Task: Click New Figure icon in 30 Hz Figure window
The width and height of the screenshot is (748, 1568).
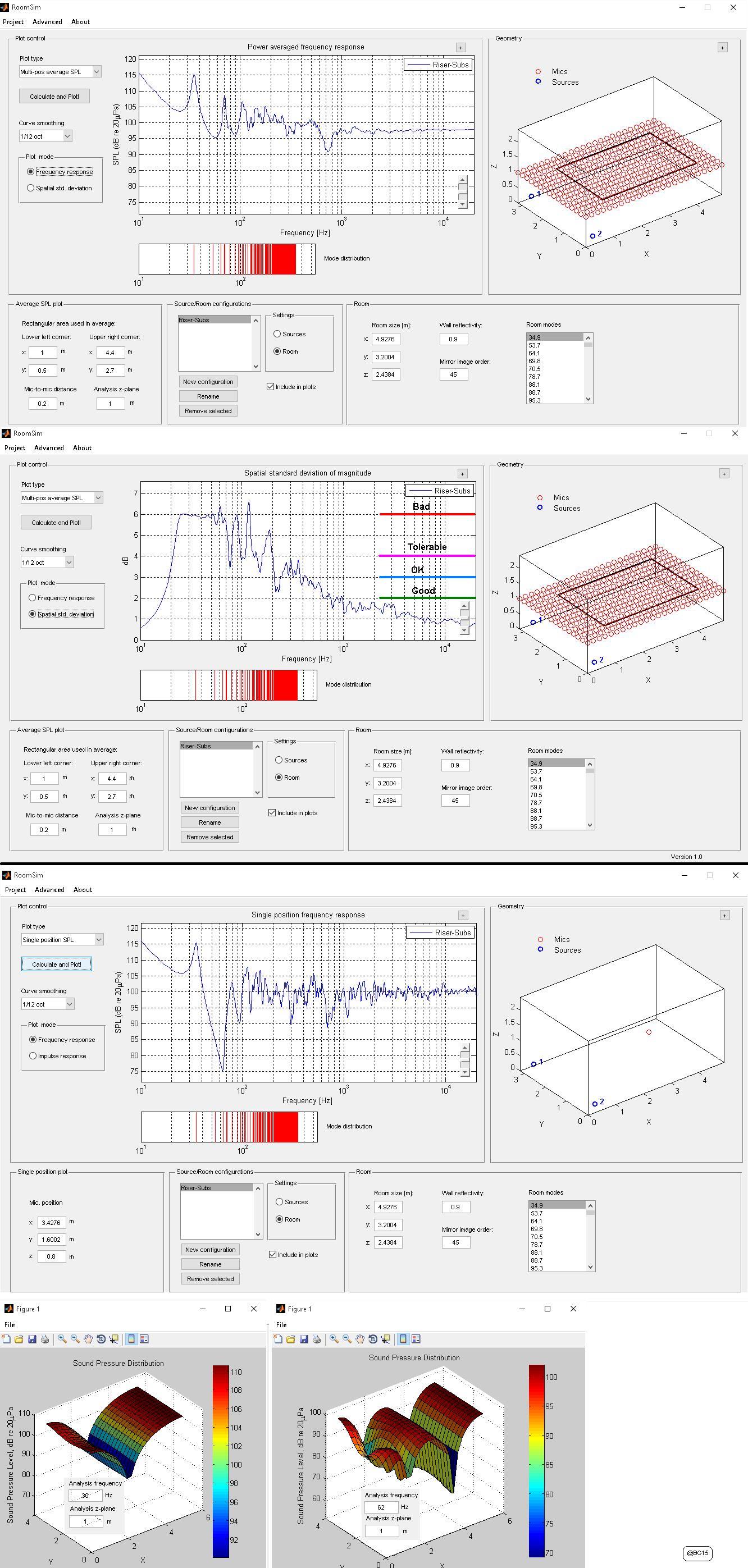Action: [x=6, y=1338]
